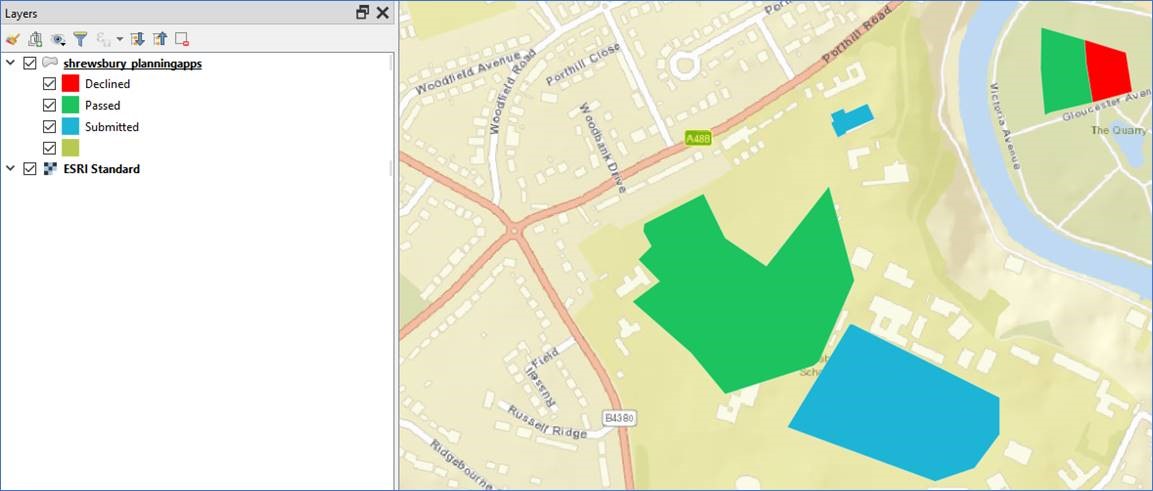Select the shrewsbury_planningapps layer name
1153x491 pixels.
coord(132,64)
